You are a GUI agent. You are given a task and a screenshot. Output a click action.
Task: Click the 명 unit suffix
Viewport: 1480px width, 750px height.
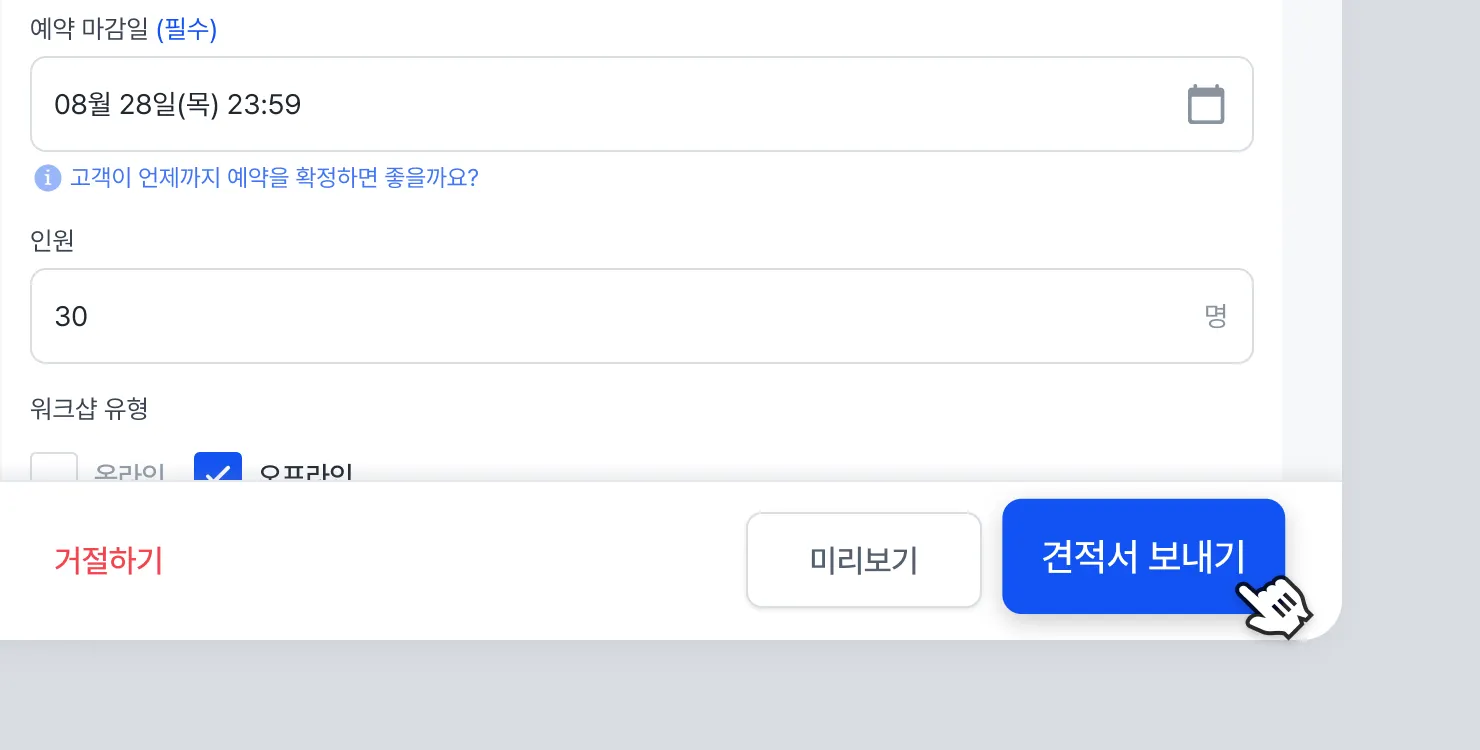point(1215,317)
